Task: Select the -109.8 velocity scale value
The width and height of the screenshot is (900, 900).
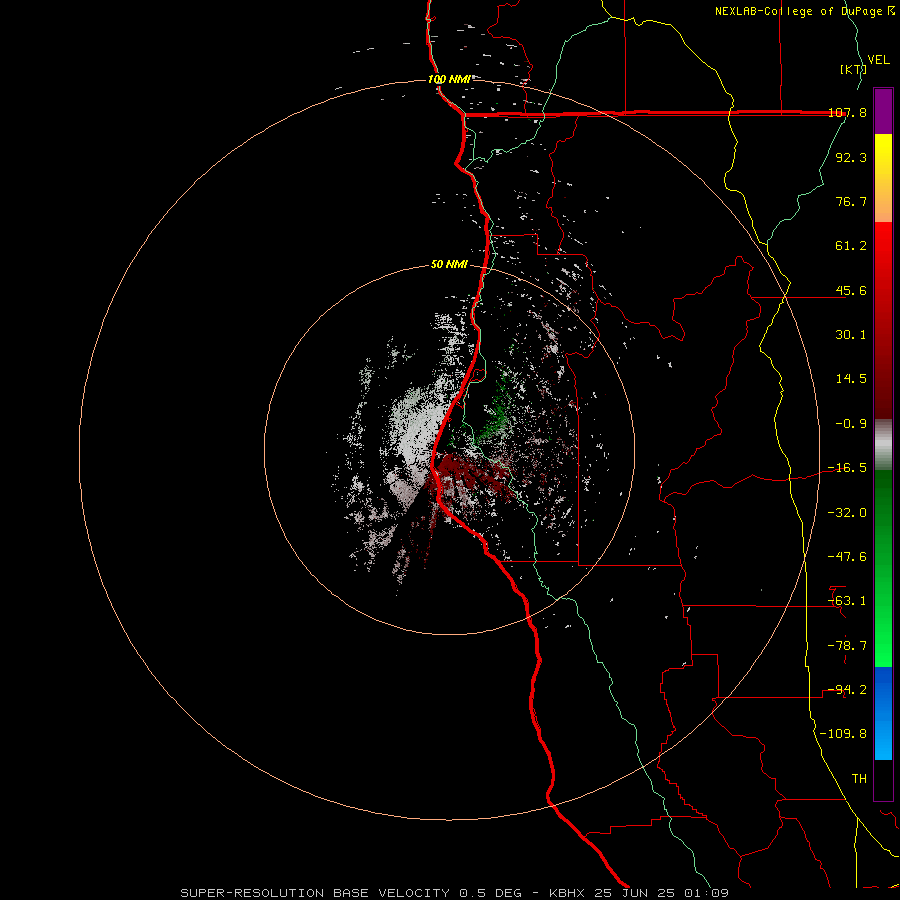Action: point(843,734)
